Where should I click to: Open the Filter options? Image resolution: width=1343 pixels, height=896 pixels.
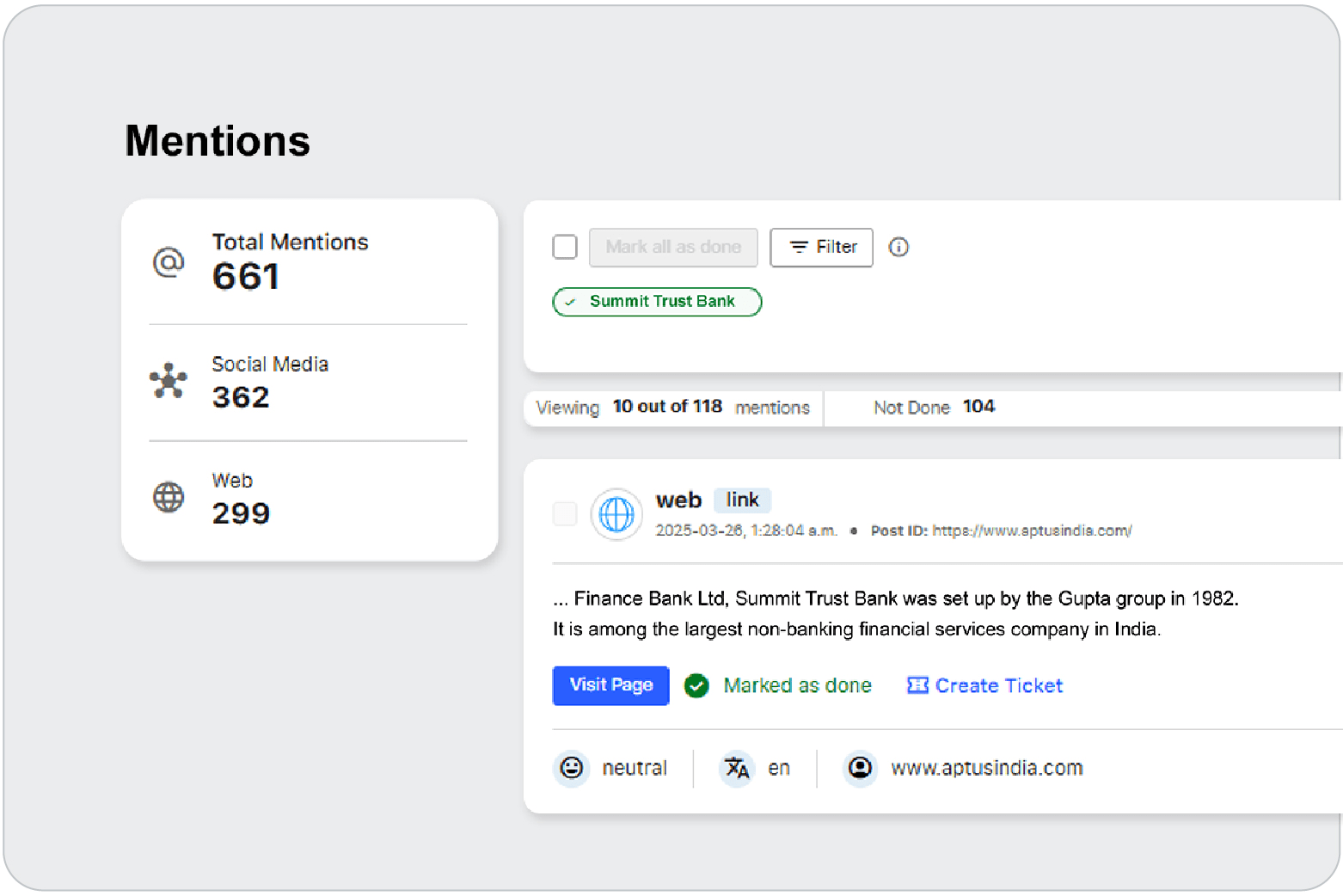click(821, 248)
